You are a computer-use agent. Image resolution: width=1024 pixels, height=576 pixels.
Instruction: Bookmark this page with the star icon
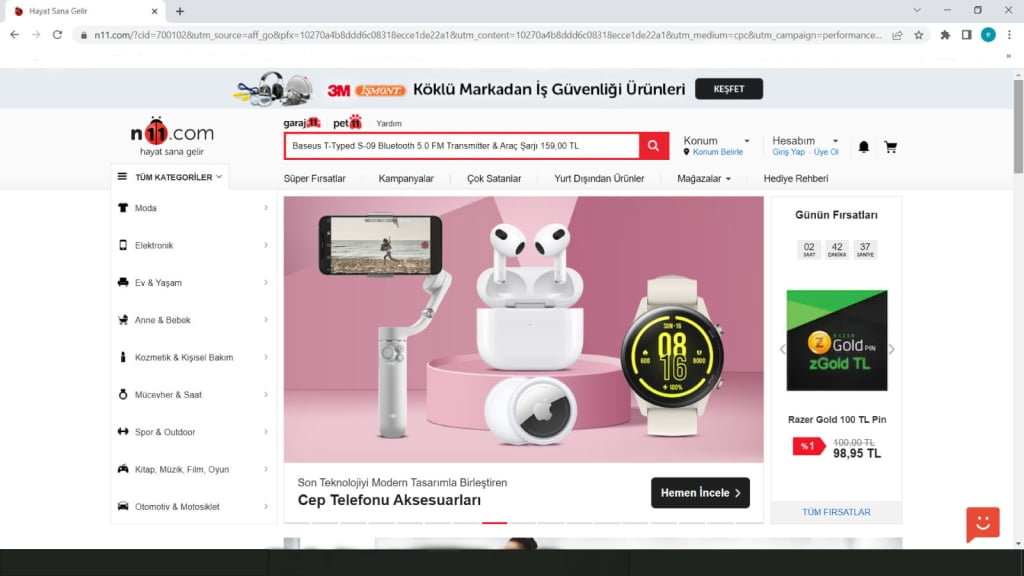pyautogui.click(x=918, y=35)
